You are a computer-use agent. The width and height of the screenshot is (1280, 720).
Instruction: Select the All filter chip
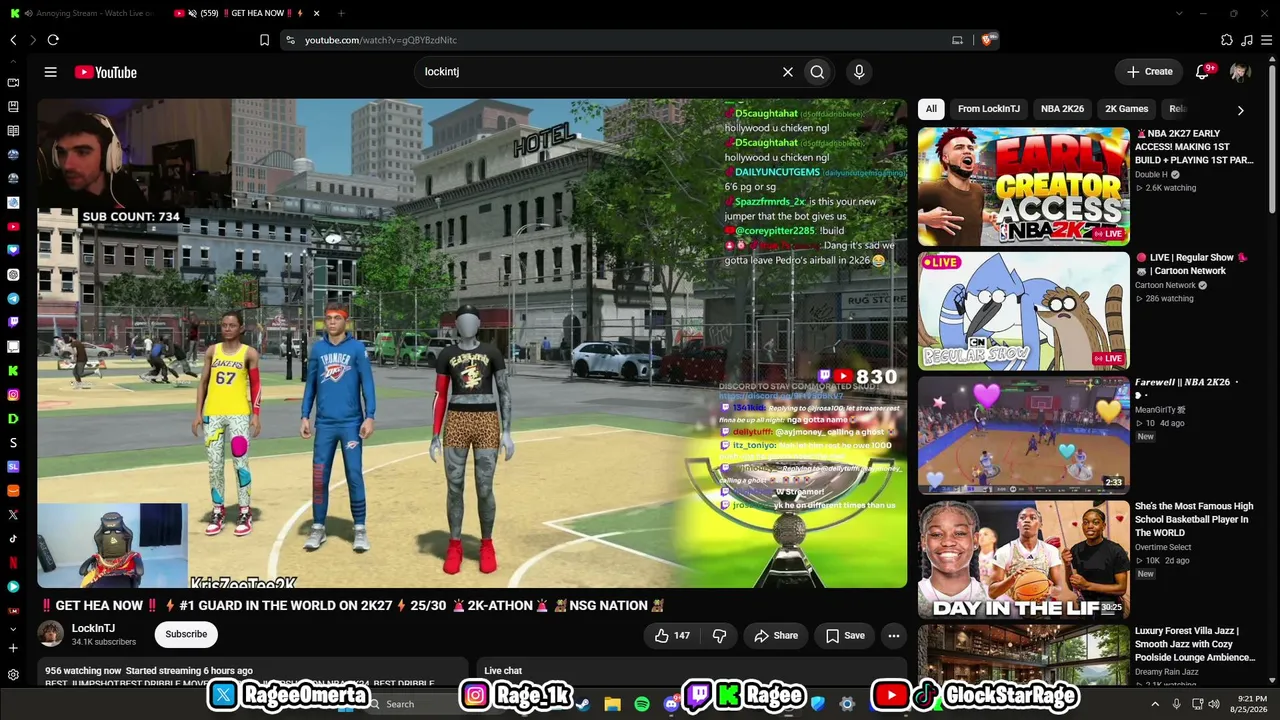coord(931,109)
